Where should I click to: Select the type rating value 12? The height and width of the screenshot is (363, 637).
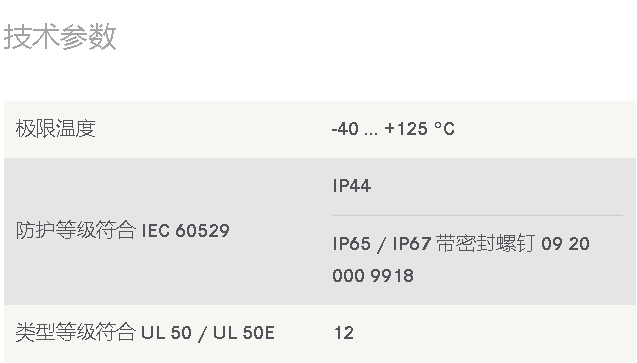coord(344,333)
